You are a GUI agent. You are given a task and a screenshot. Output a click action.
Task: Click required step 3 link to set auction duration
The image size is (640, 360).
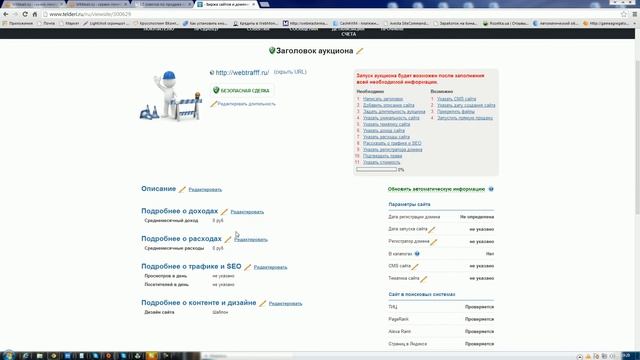point(394,111)
